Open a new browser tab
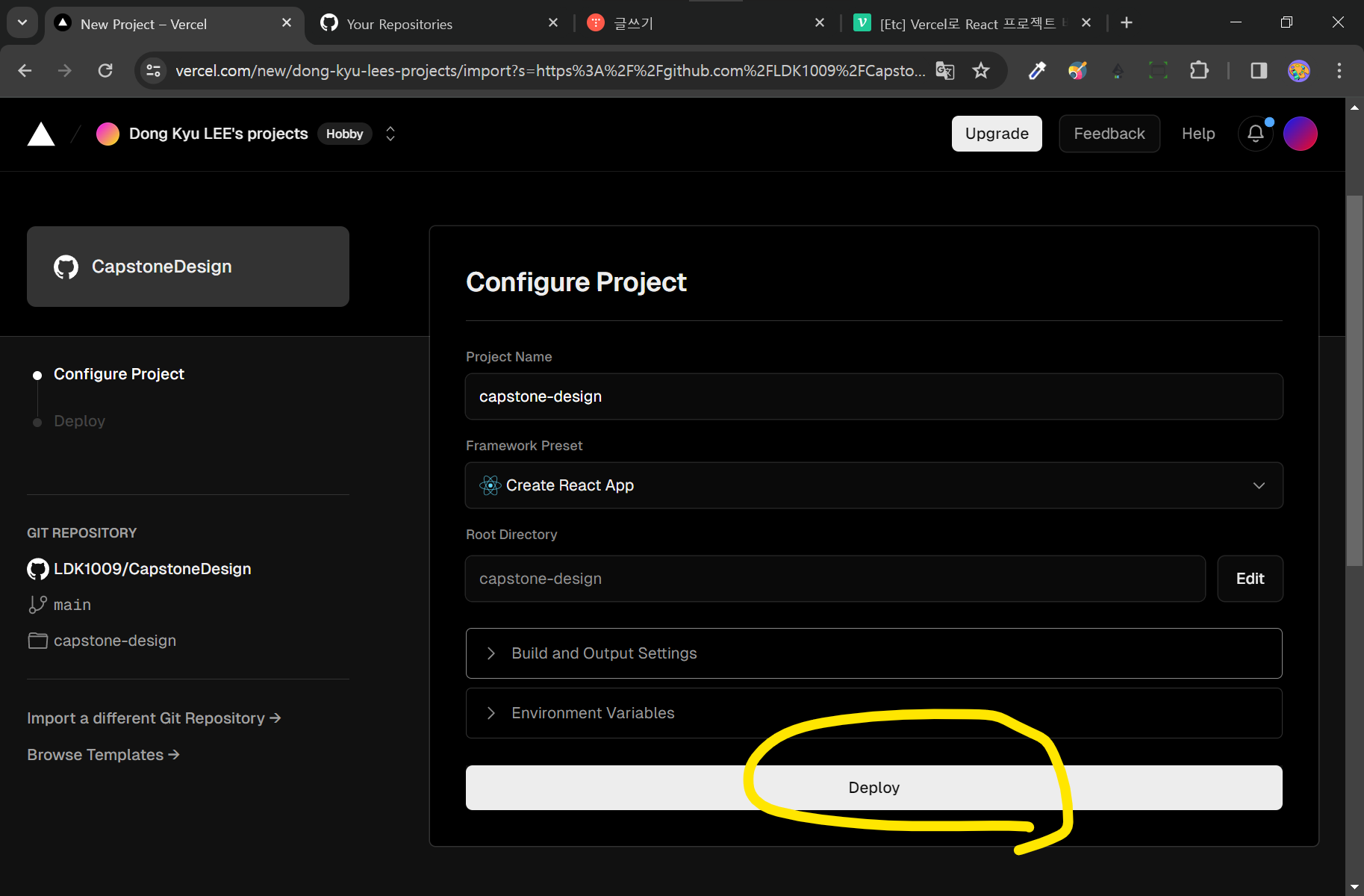The width and height of the screenshot is (1364, 896). 1127,23
